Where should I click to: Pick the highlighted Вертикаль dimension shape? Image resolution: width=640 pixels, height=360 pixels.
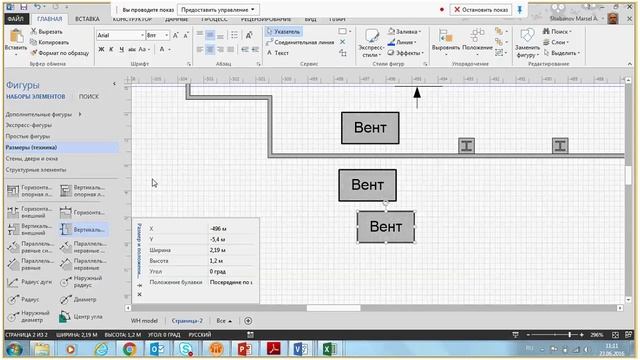pos(83,230)
